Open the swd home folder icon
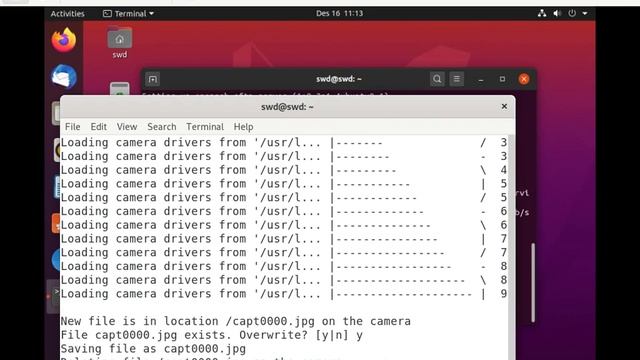 point(120,42)
